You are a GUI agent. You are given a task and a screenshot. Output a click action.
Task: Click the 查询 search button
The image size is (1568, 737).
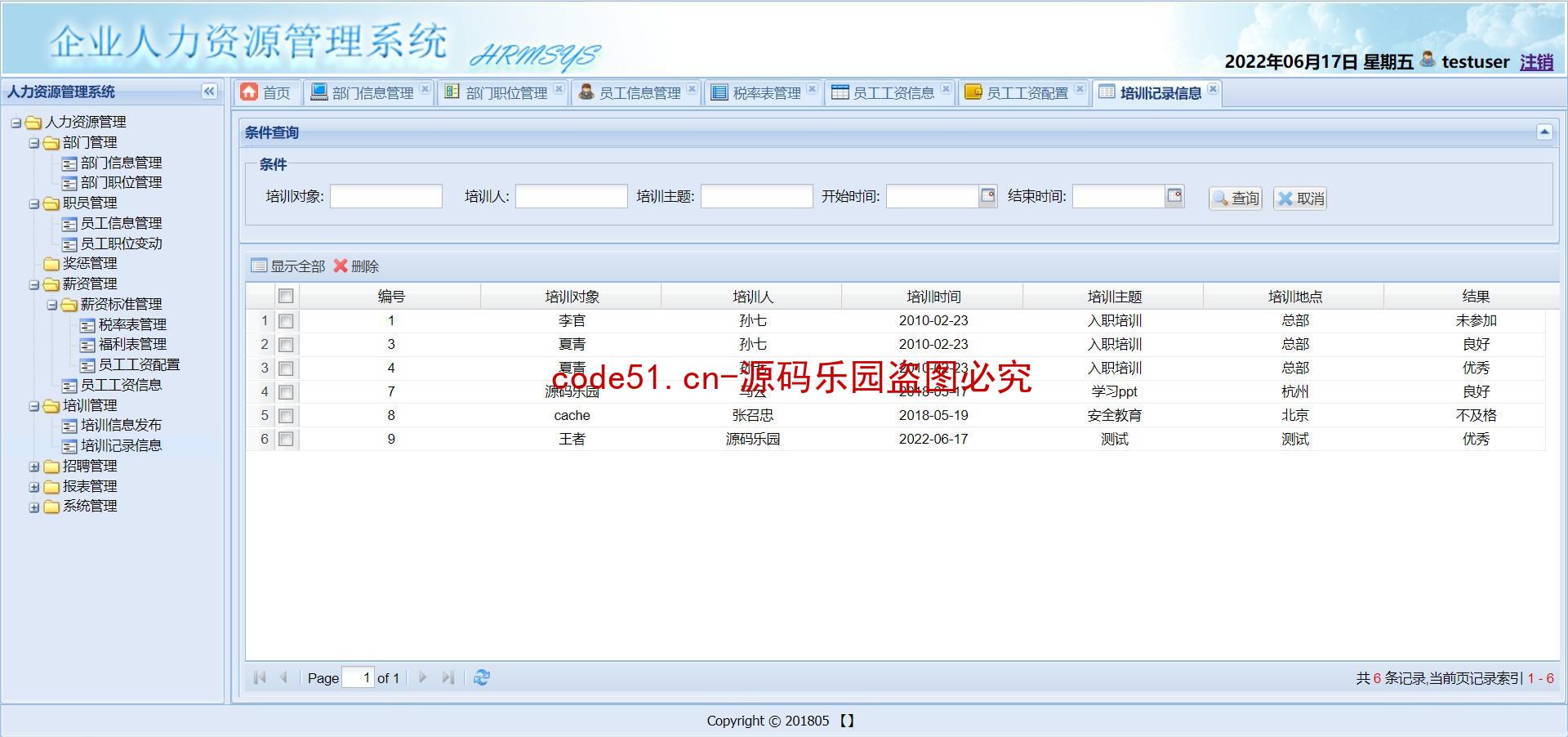1236,198
